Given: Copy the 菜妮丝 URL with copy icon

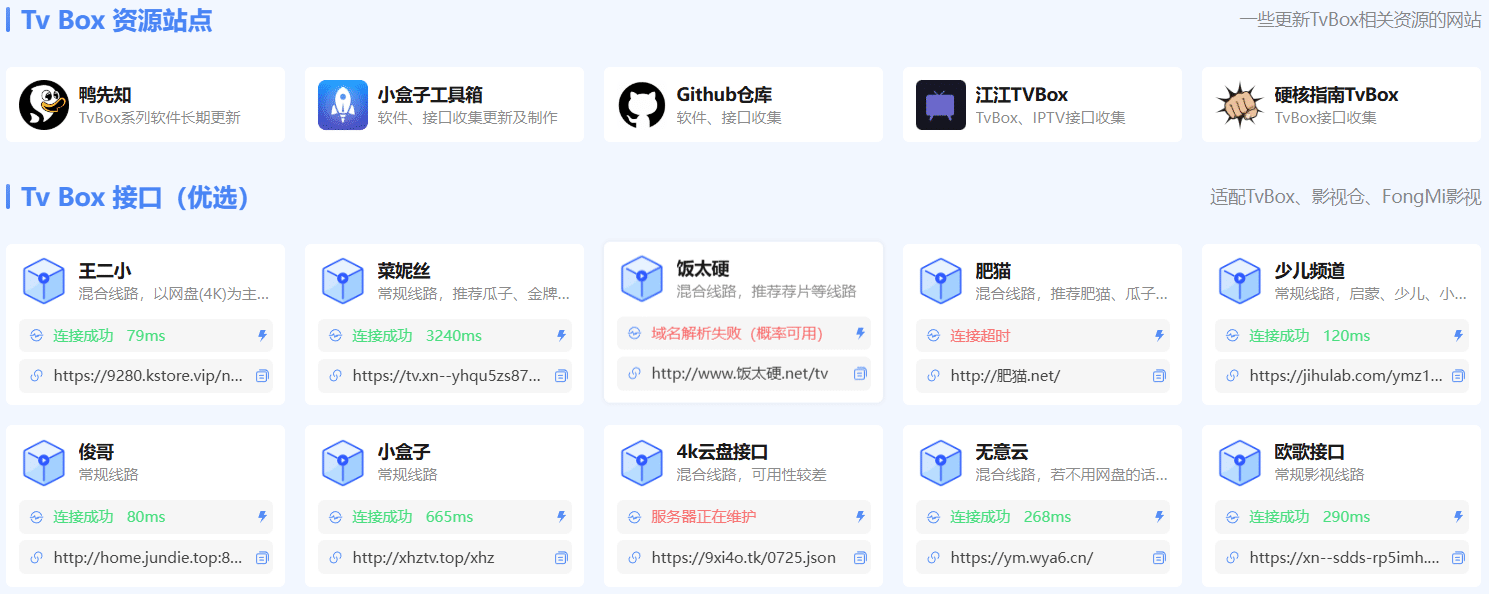Looking at the screenshot, I should pos(561,376).
